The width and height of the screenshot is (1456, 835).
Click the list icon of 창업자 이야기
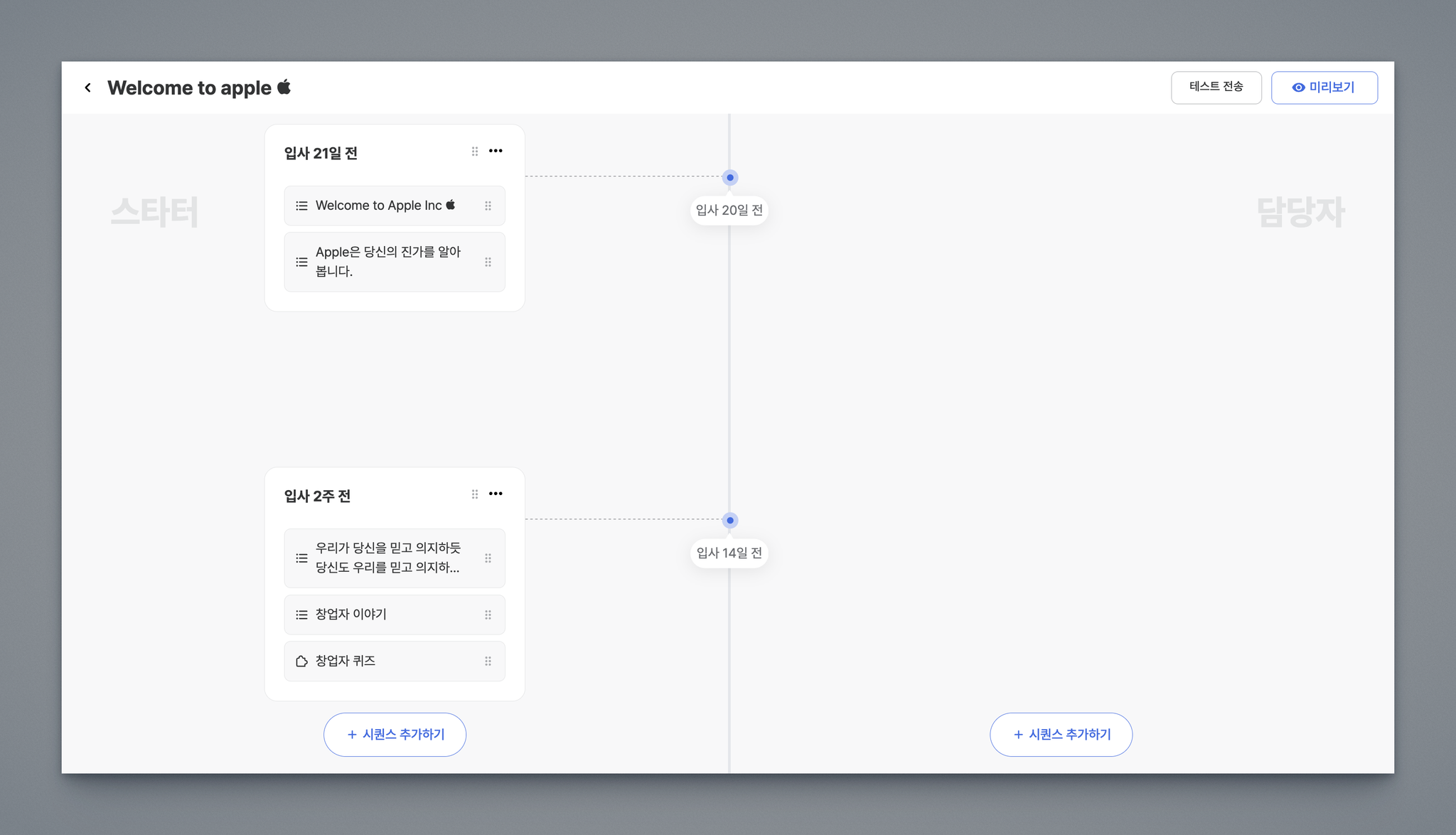pos(301,615)
